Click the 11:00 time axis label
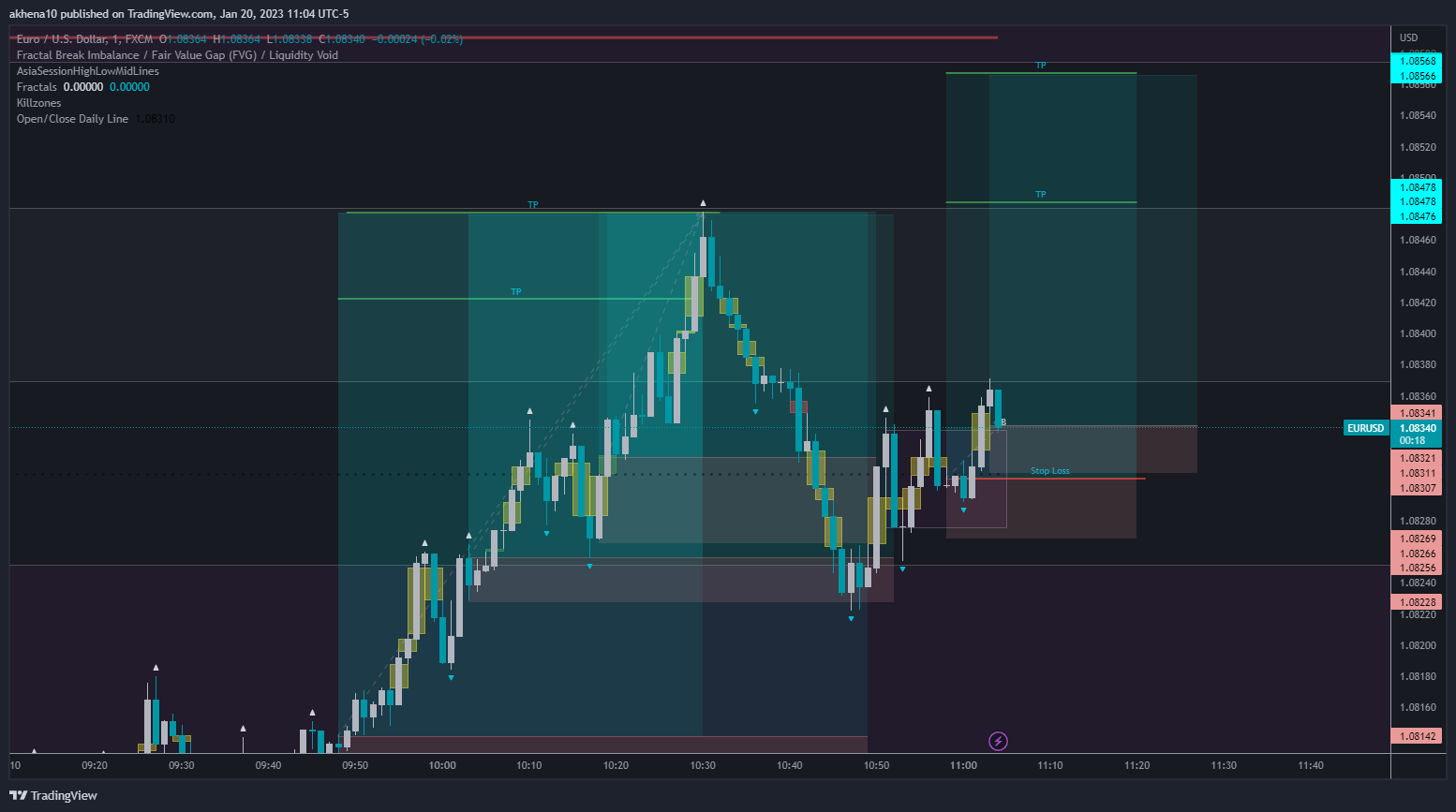Screen dimensions: 1456x812 click(963, 765)
